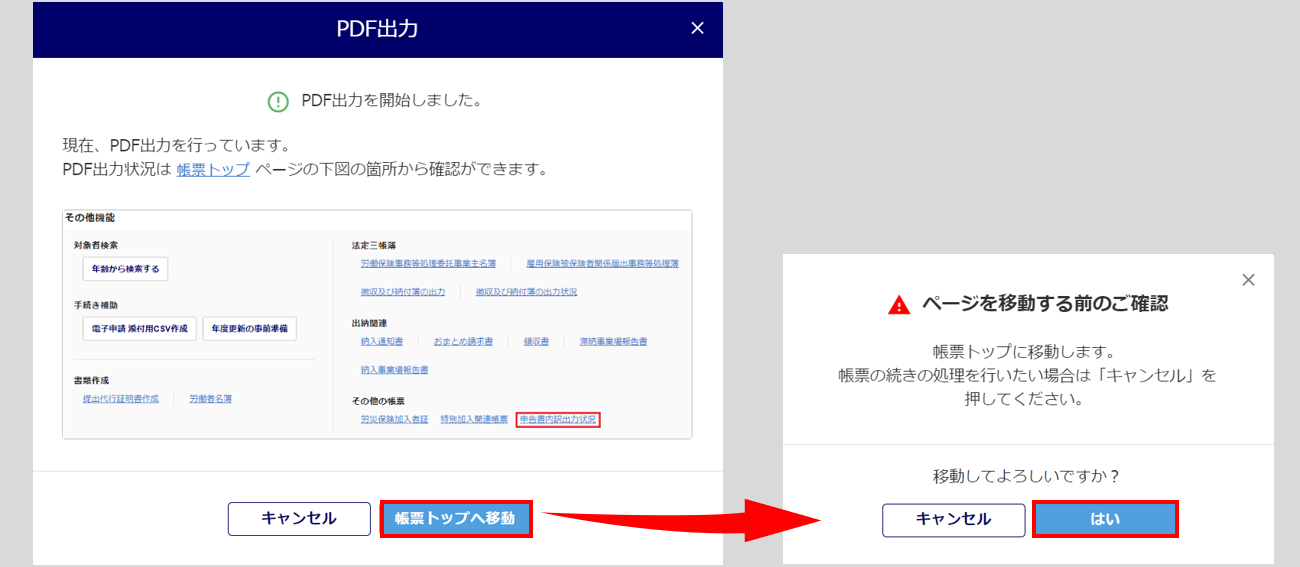The width and height of the screenshot is (1300, 567).
Task: Click おまとめ請求書 in the guide image
Action: coord(463,341)
